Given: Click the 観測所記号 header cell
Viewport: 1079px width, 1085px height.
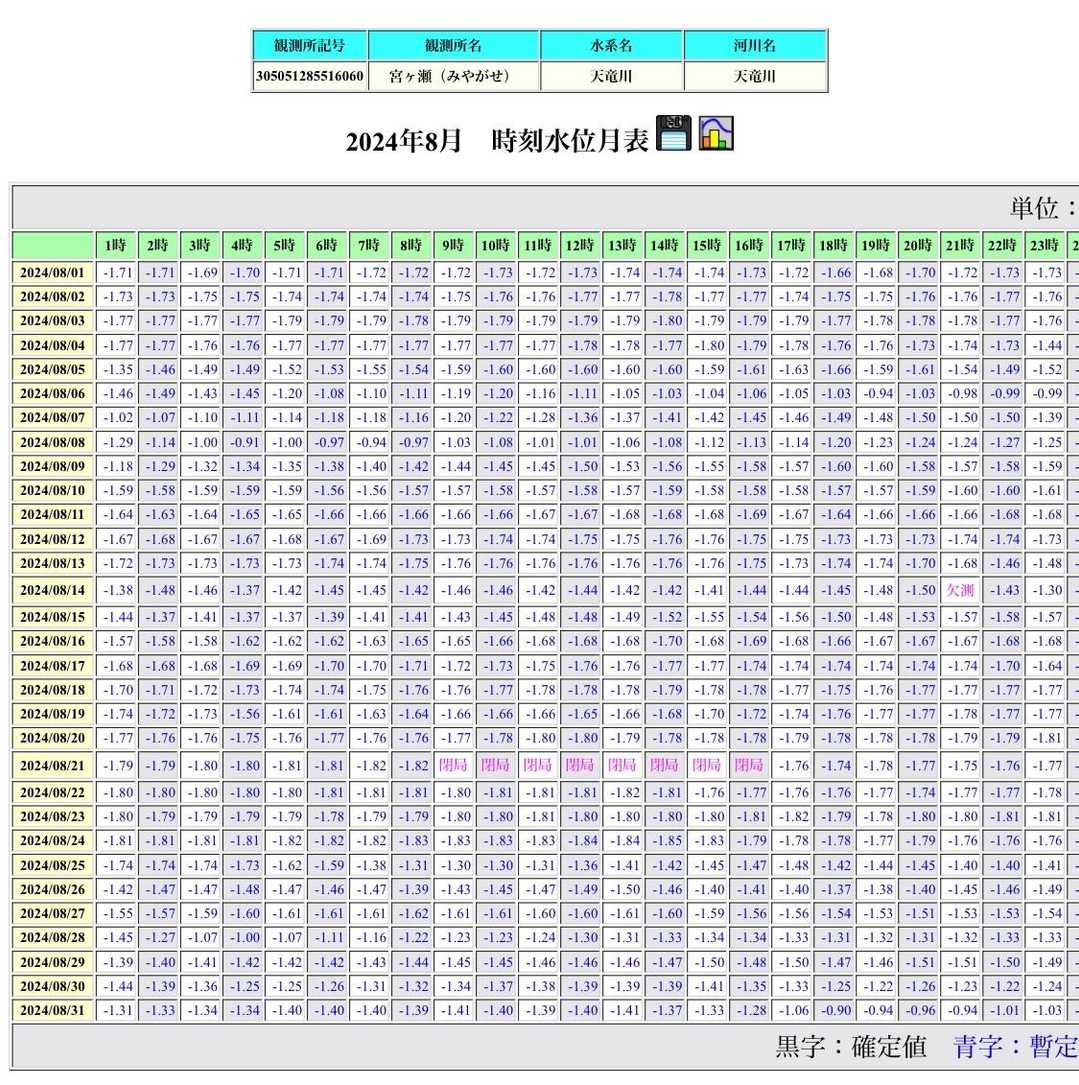Looking at the screenshot, I should (310, 46).
